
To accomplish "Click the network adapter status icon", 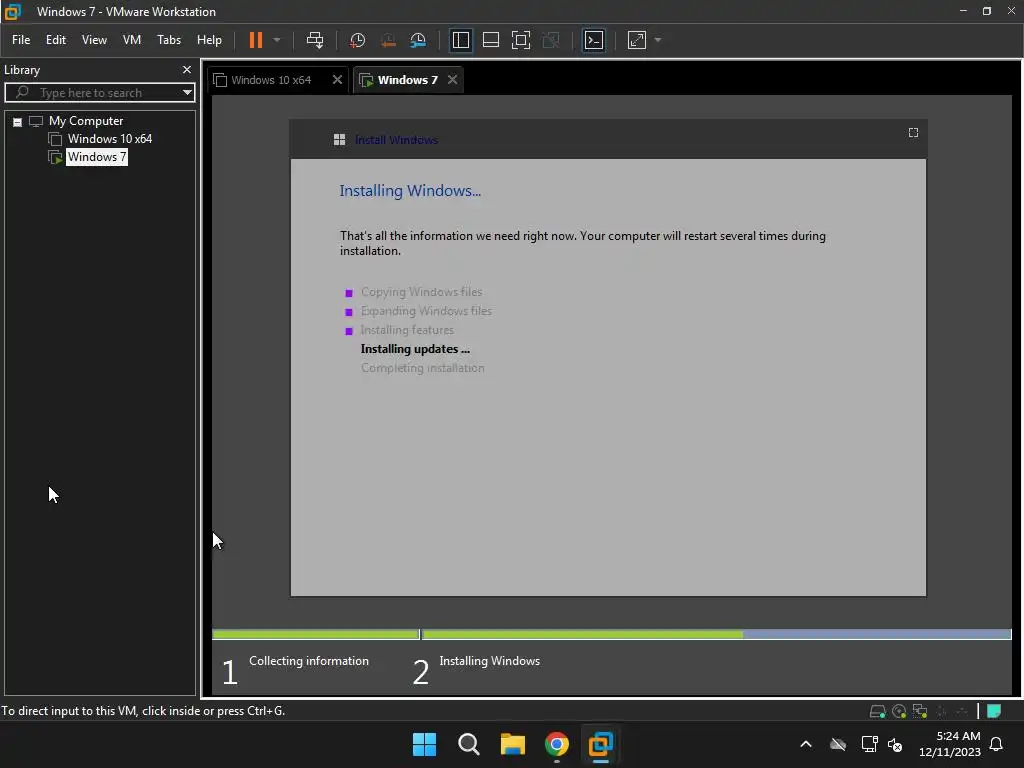I will 920,711.
